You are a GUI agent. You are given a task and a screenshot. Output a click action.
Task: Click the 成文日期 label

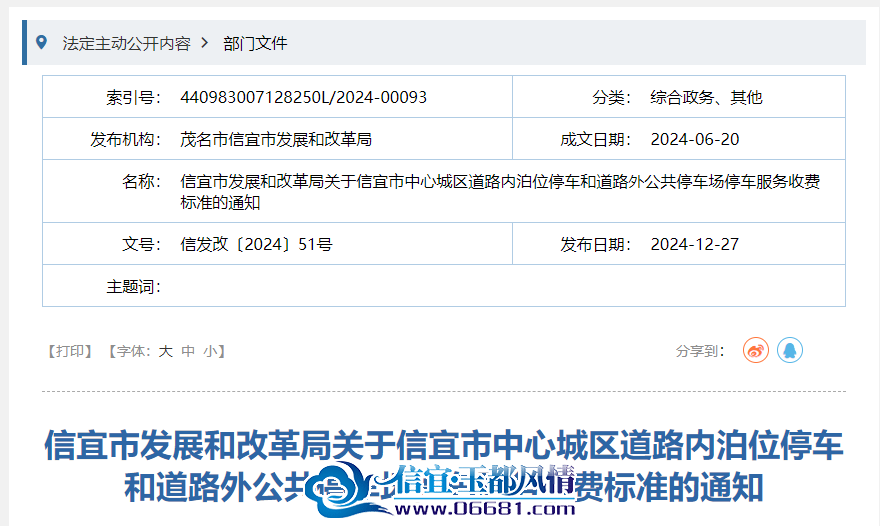(x=595, y=139)
